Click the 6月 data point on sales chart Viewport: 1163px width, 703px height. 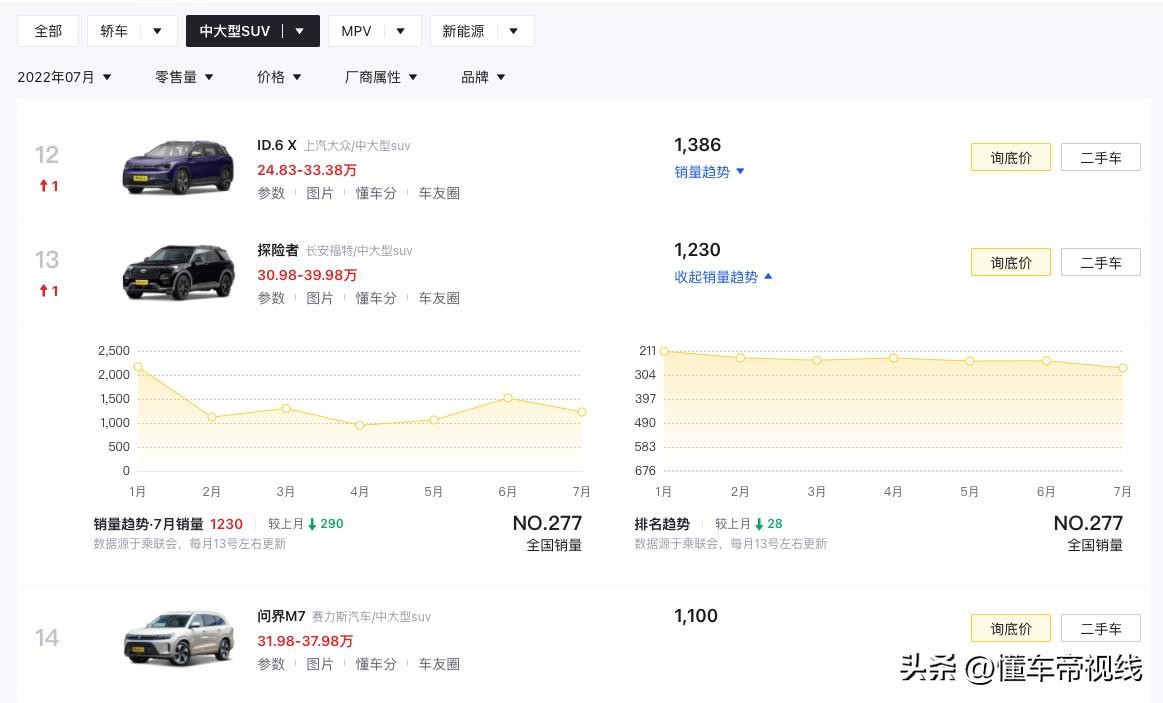click(x=508, y=398)
